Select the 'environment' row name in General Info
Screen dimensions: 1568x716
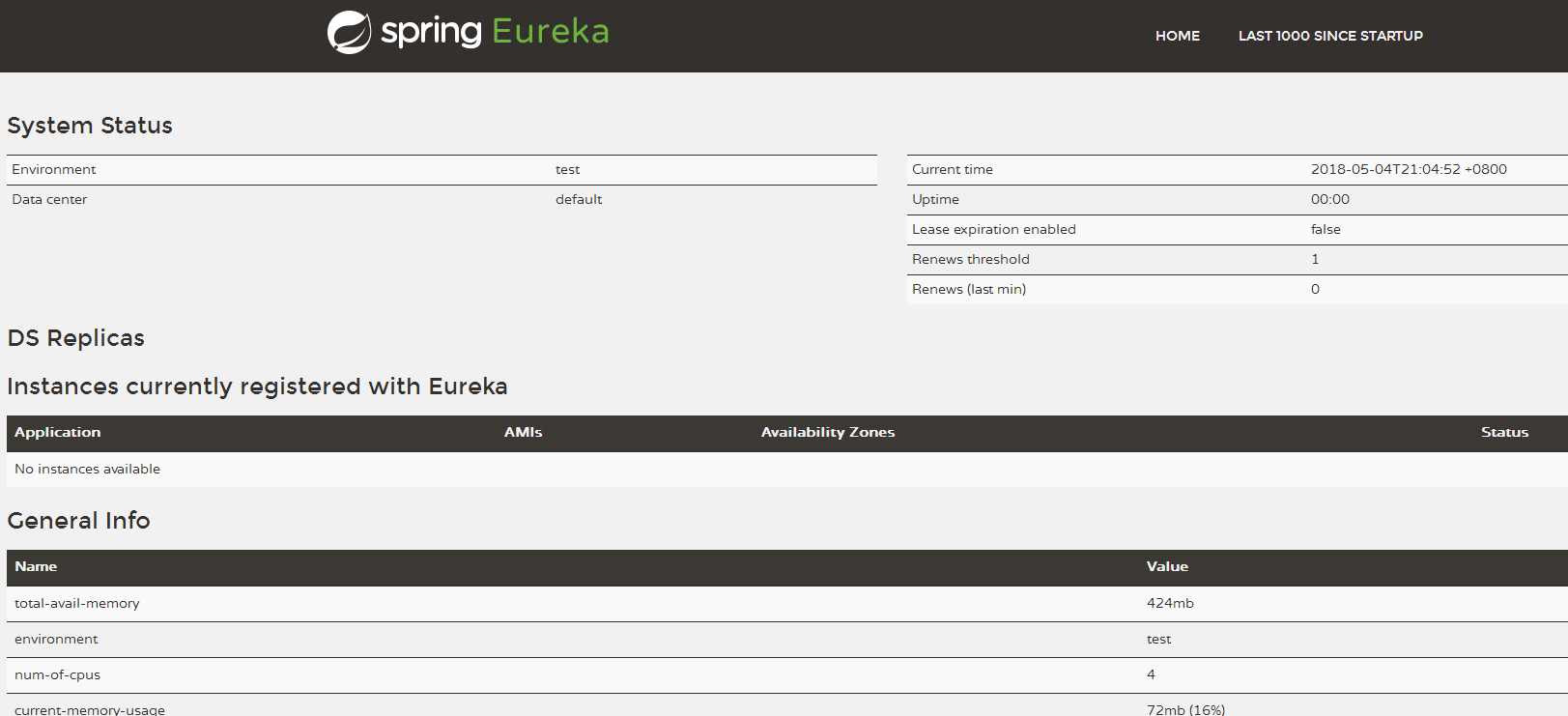coord(56,639)
